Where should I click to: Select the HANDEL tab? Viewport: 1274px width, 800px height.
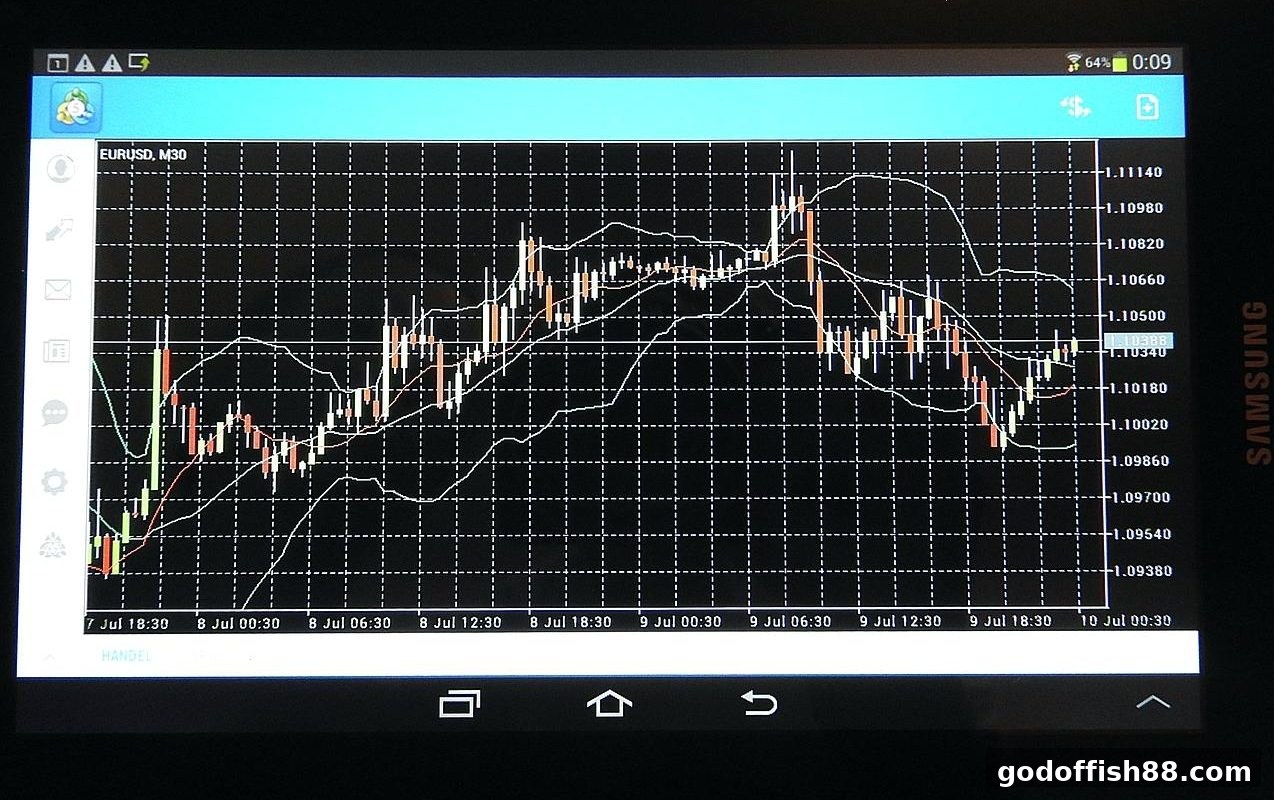126,656
